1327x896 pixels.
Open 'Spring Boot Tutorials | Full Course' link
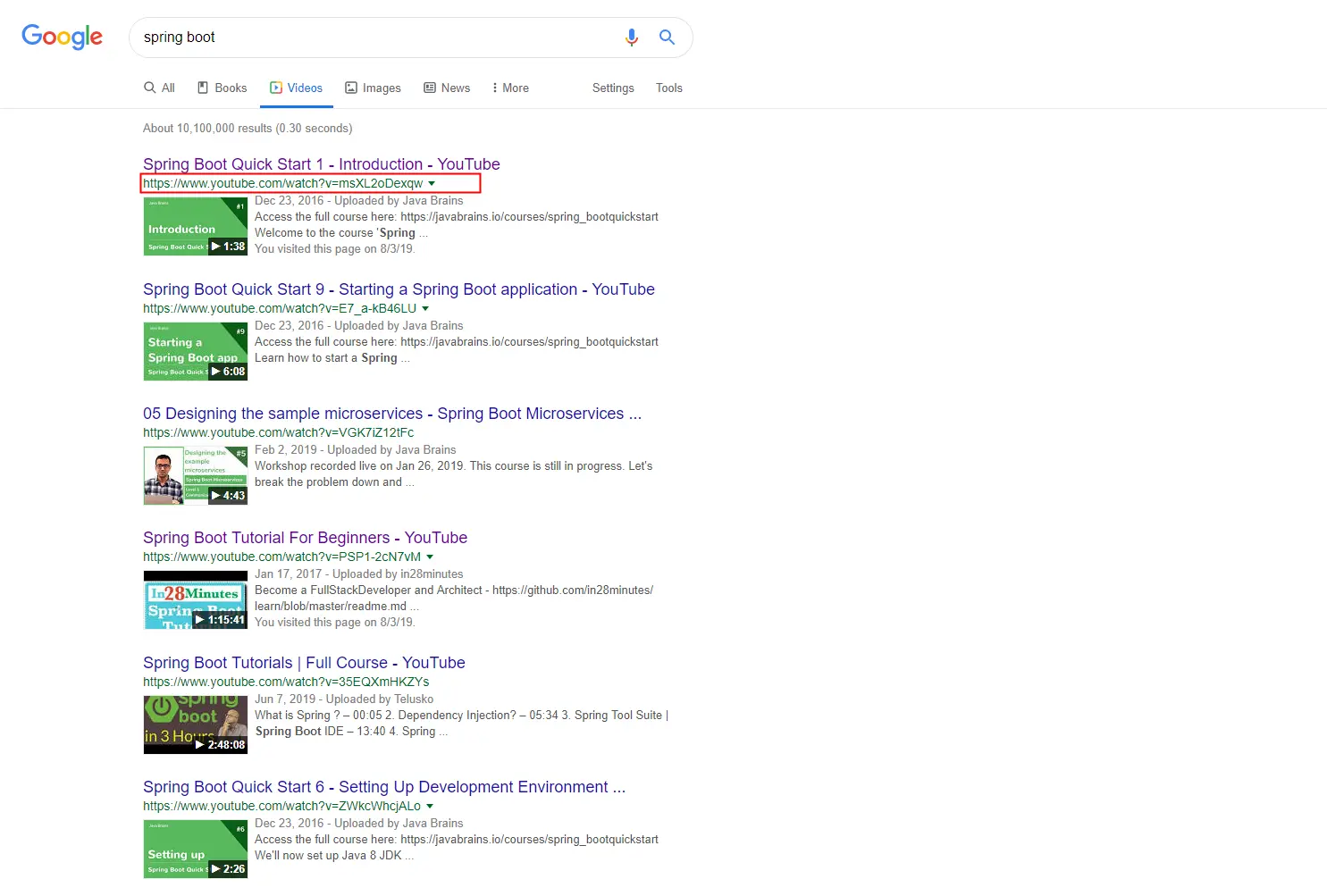coord(304,663)
